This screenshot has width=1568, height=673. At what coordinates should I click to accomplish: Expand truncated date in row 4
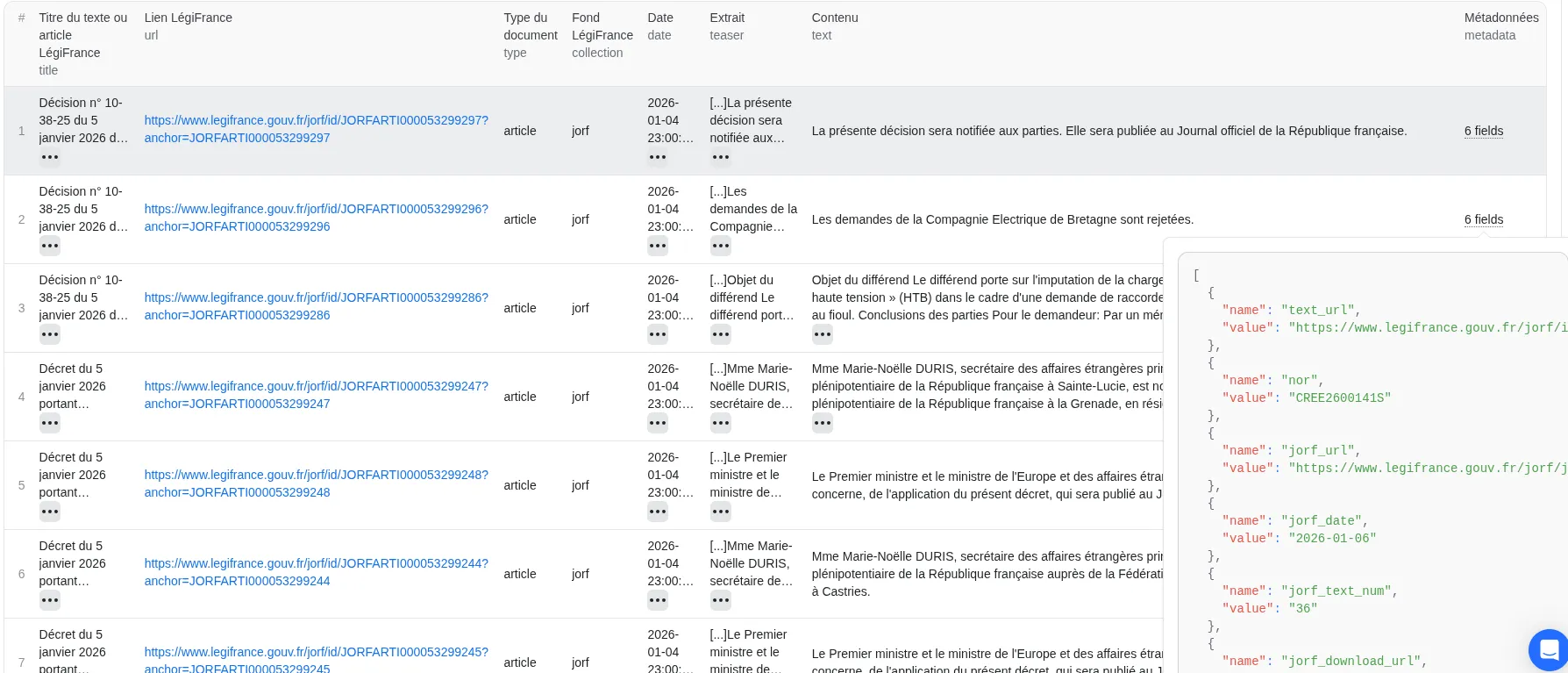[658, 424]
